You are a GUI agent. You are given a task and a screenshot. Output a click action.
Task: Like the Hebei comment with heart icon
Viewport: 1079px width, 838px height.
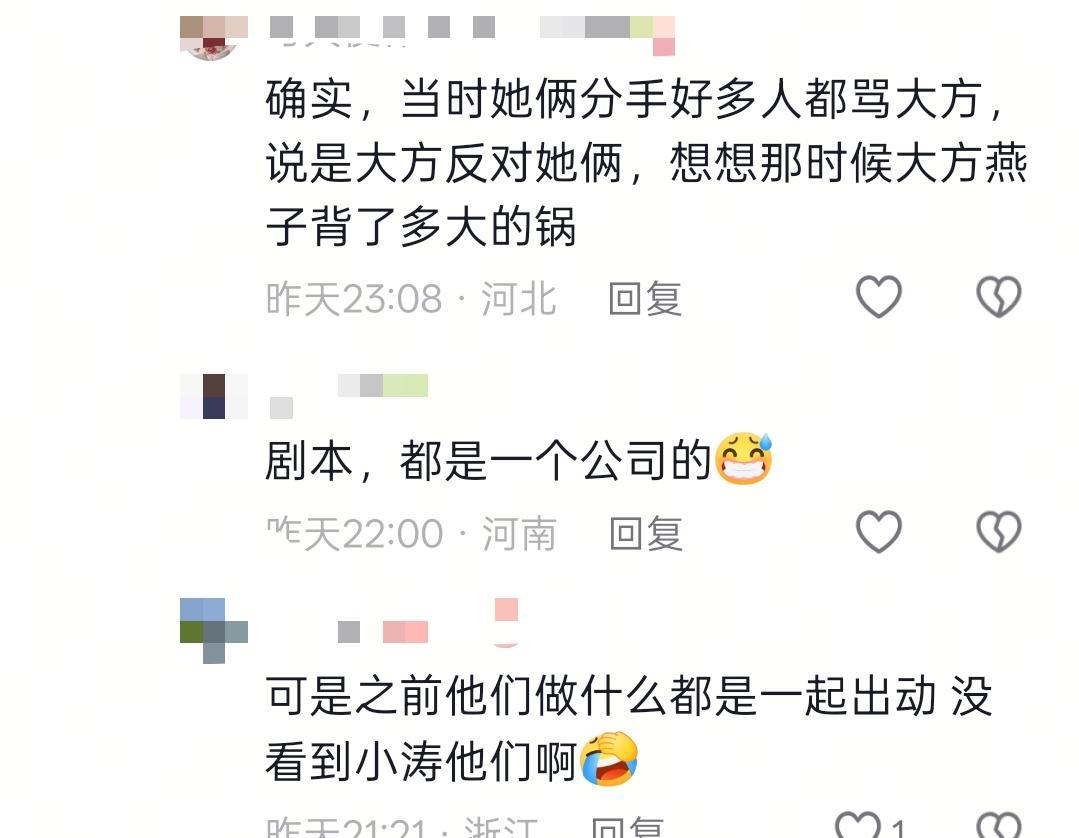pos(879,297)
